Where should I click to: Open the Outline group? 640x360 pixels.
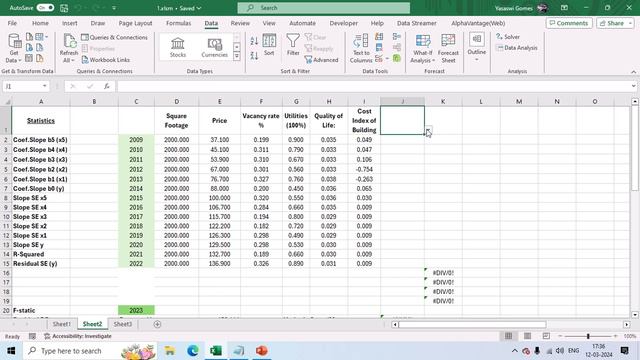[x=477, y=47]
